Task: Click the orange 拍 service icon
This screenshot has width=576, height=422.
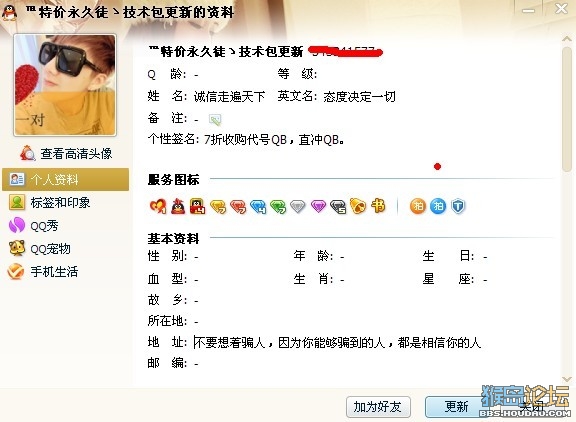Action: click(418, 206)
